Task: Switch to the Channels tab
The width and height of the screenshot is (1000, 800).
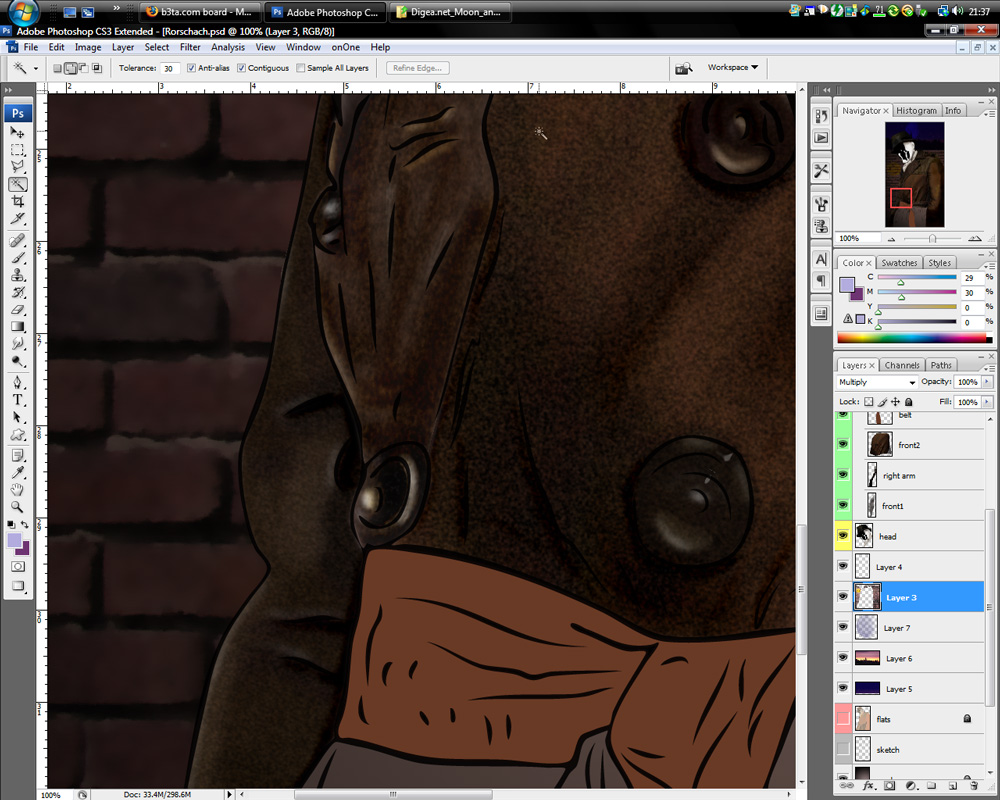Action: (x=902, y=365)
